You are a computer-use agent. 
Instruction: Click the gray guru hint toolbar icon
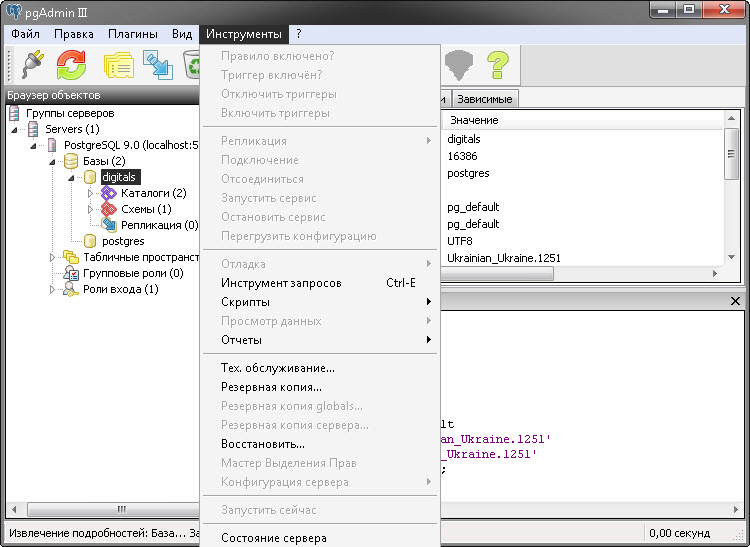pyautogui.click(x=459, y=65)
